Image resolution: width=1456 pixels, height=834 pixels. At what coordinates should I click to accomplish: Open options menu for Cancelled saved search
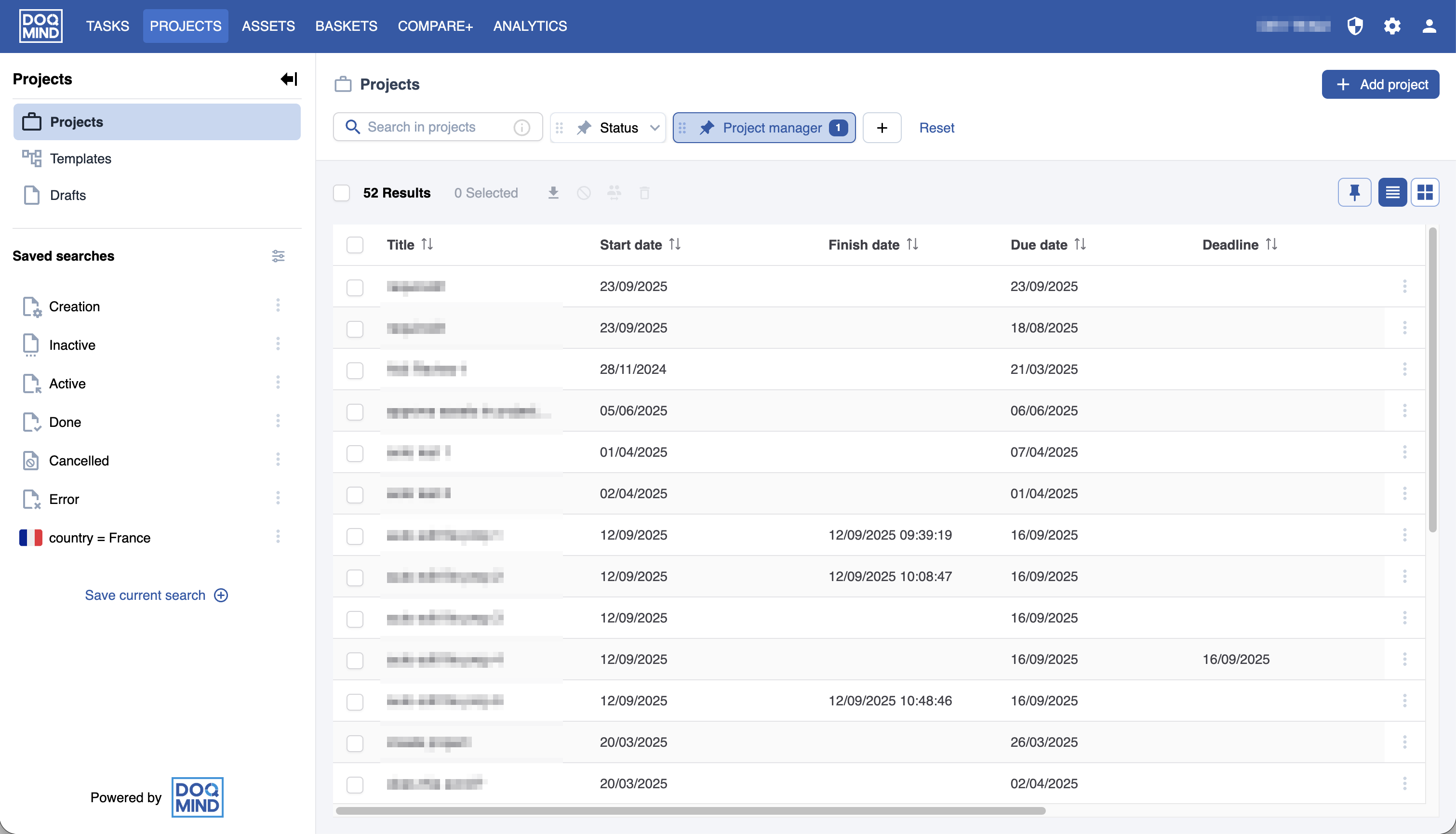pyautogui.click(x=278, y=459)
